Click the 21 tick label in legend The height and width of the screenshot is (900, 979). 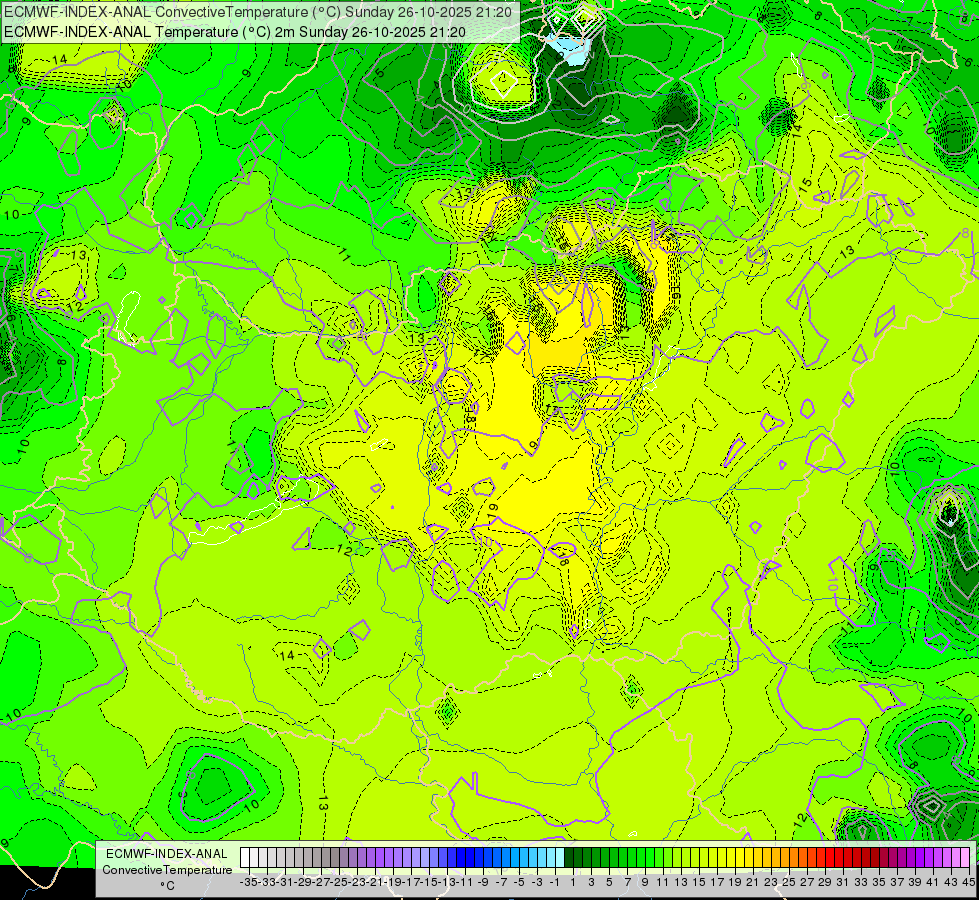[x=753, y=882]
